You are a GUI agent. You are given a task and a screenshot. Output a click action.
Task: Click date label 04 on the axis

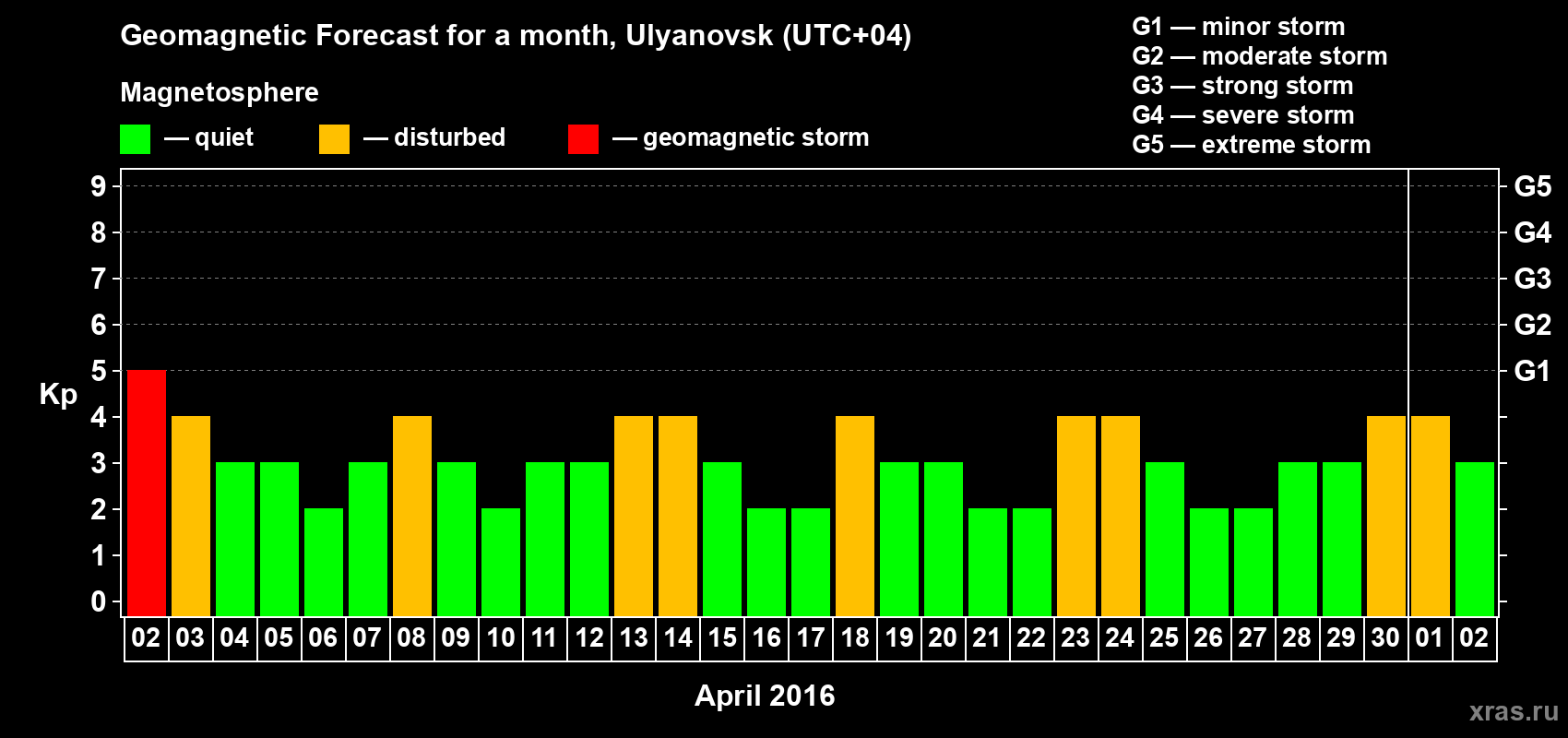[234, 637]
